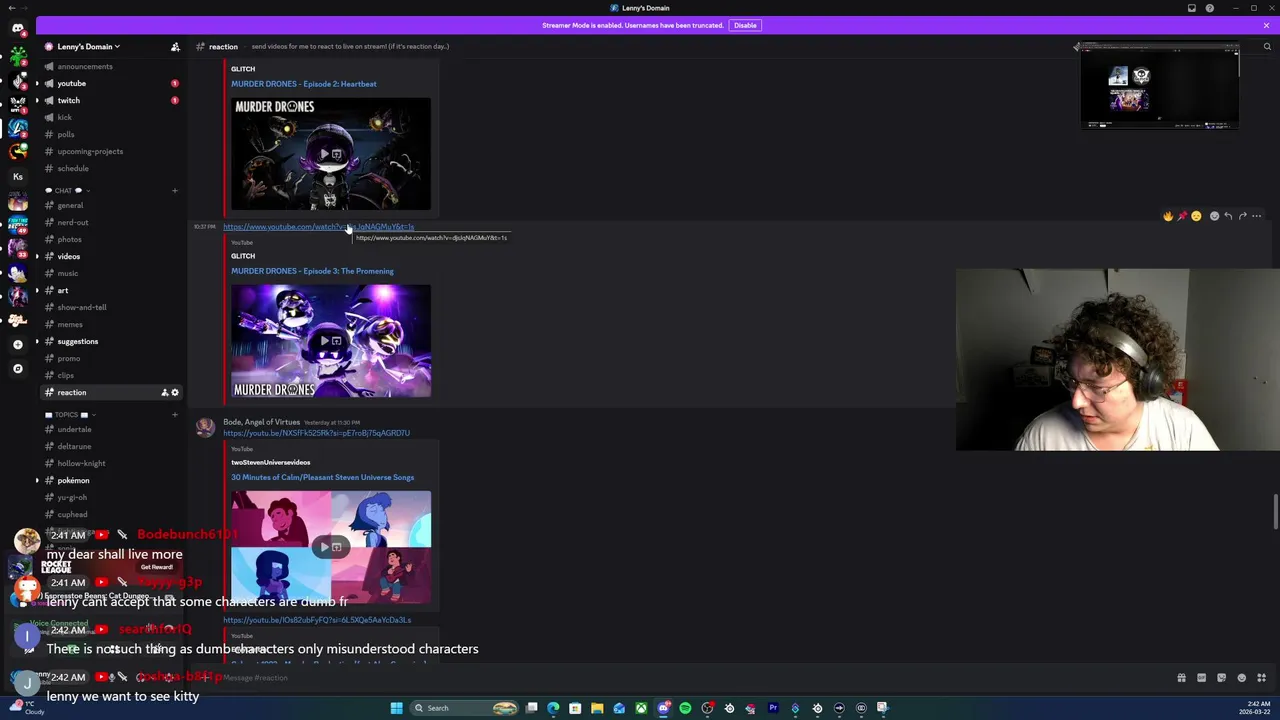The width and height of the screenshot is (1280, 720).
Task: Open the Xbox app from the taskbar
Action: [641, 708]
